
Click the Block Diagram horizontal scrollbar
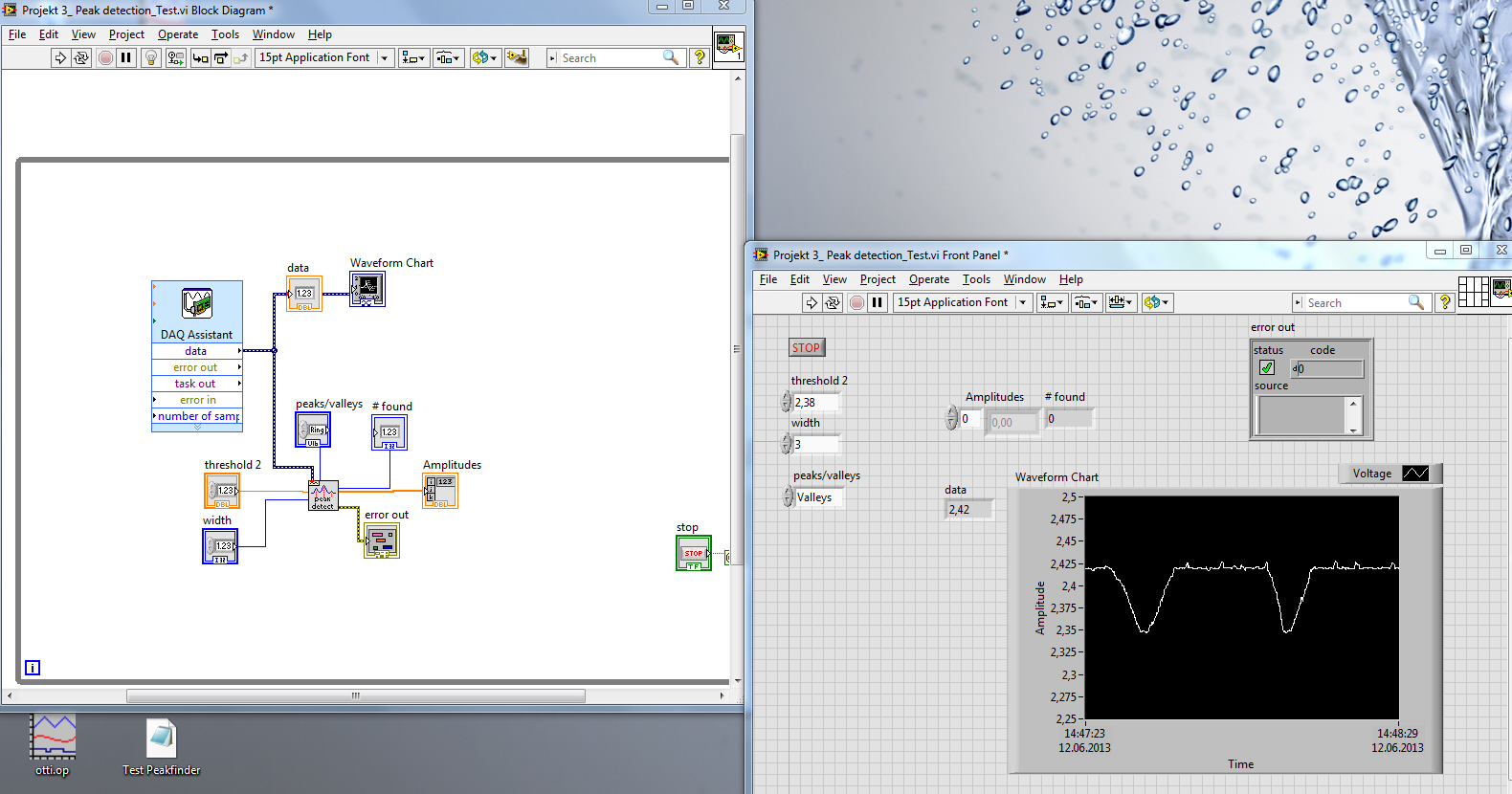(356, 696)
